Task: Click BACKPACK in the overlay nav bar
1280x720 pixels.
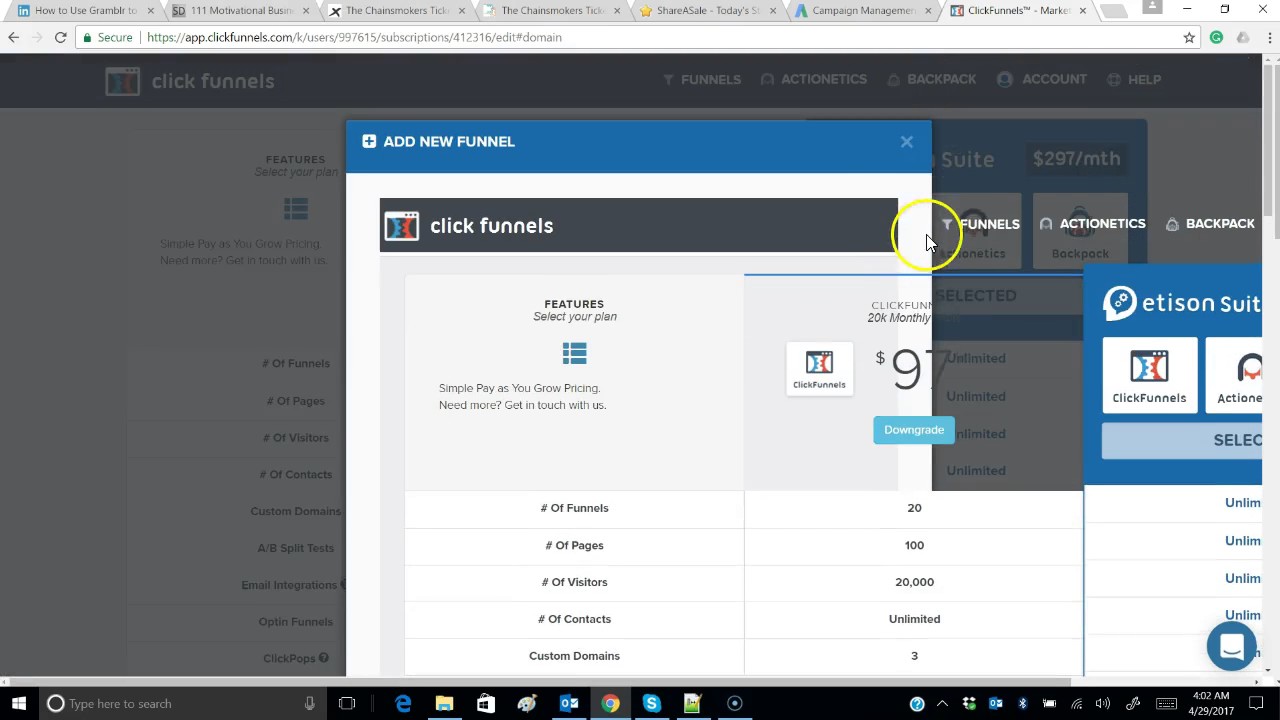Action: [x=1211, y=224]
